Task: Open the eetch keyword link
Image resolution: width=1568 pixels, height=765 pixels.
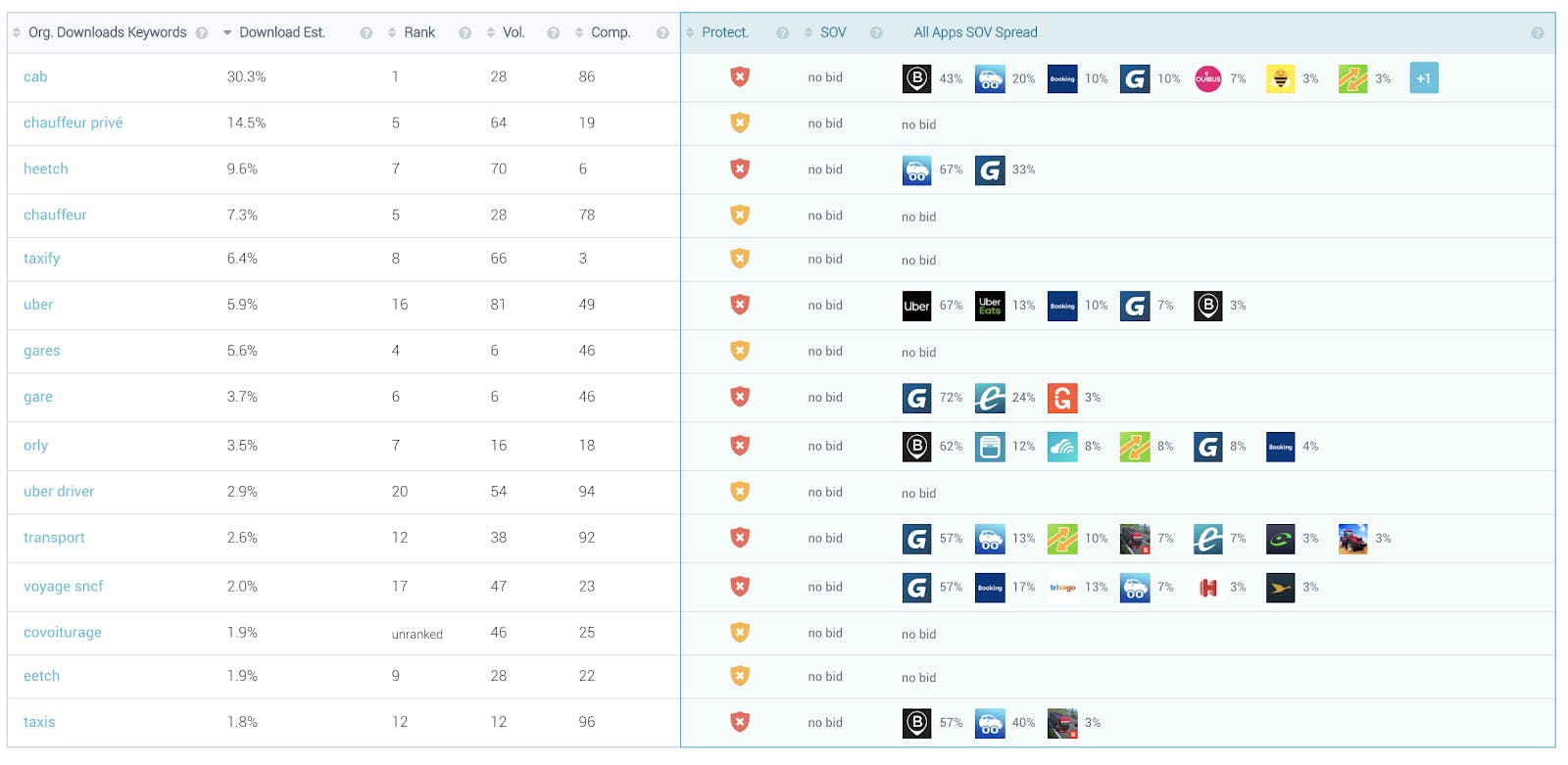Action: (42, 675)
